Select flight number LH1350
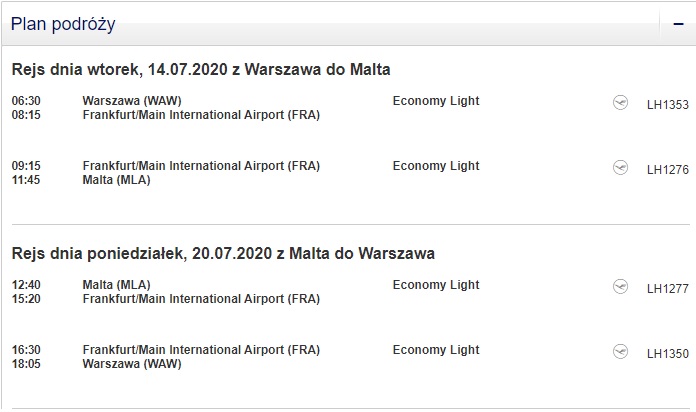 668,354
